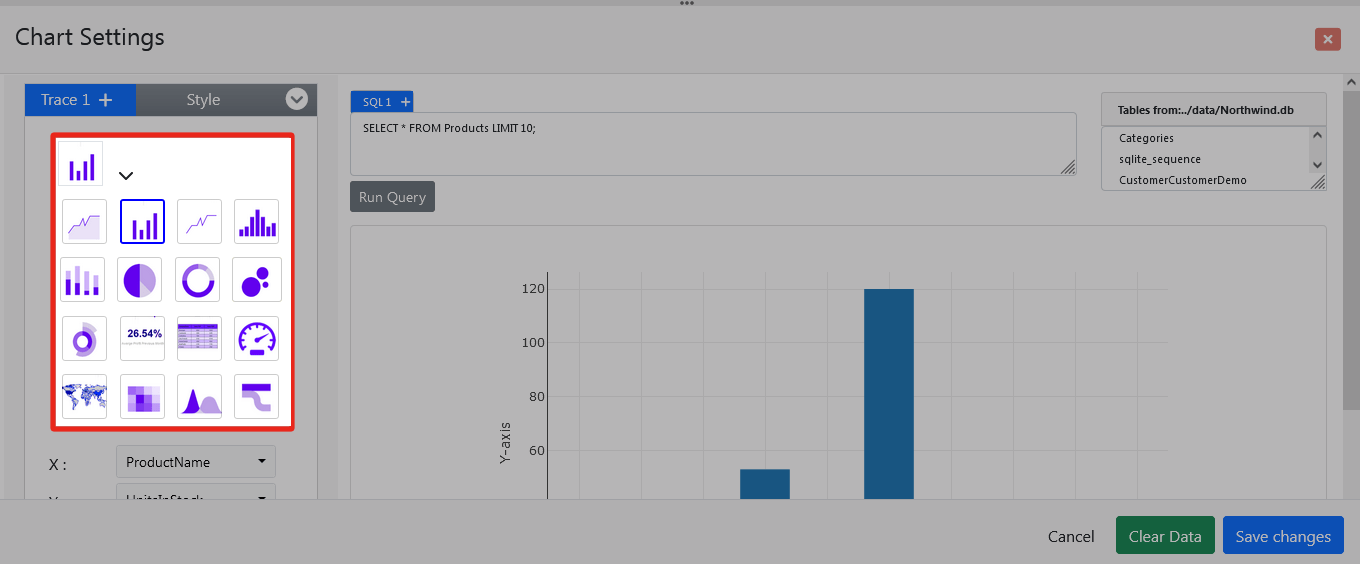Select the donut chart icon
This screenshot has width=1360, height=564.
tap(197, 280)
